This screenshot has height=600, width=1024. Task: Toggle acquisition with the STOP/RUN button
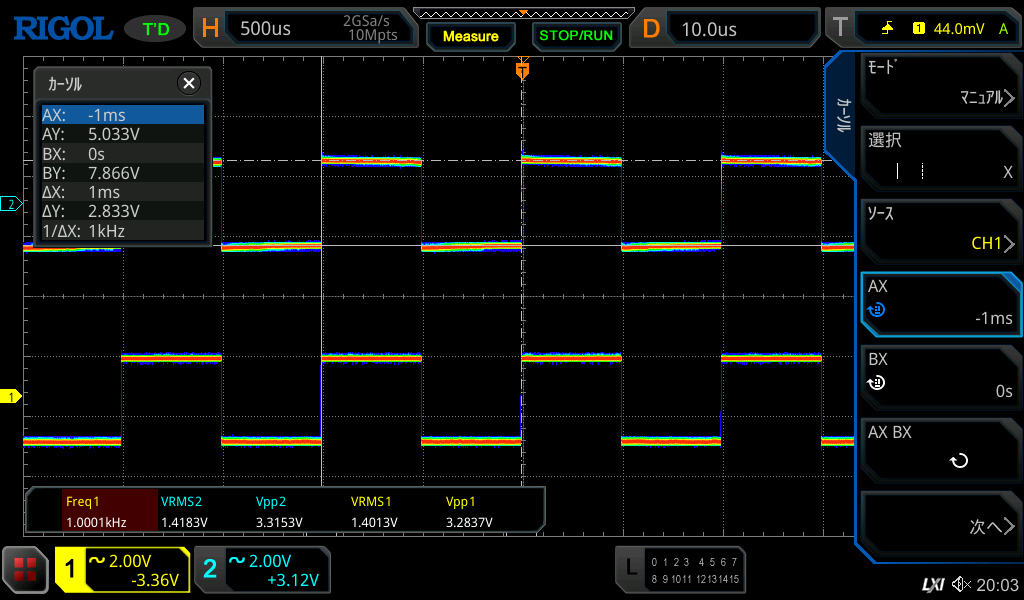click(x=574, y=36)
